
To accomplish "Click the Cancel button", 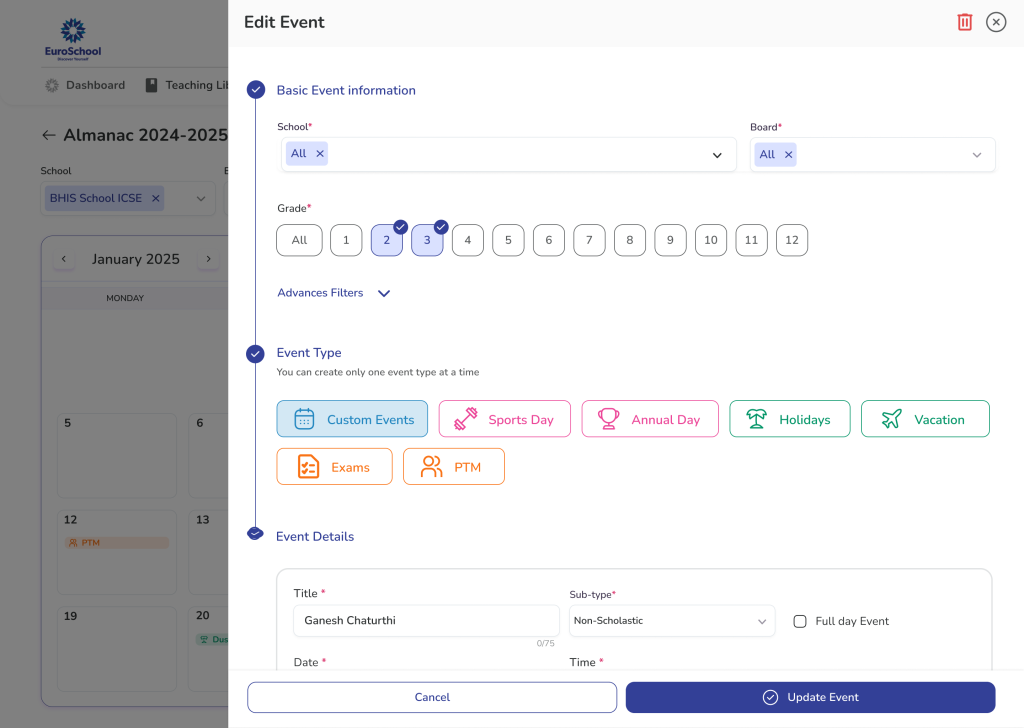I will click(x=432, y=697).
